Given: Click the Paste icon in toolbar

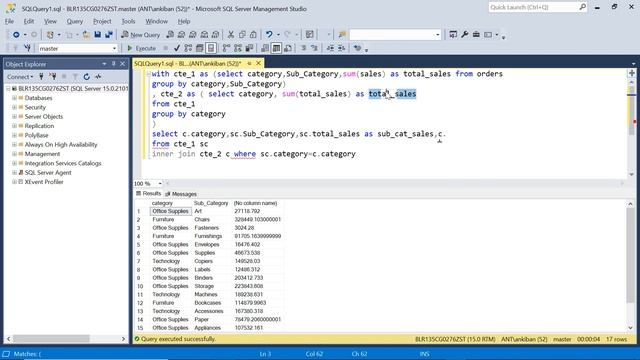Looking at the screenshot, I should [253, 35].
